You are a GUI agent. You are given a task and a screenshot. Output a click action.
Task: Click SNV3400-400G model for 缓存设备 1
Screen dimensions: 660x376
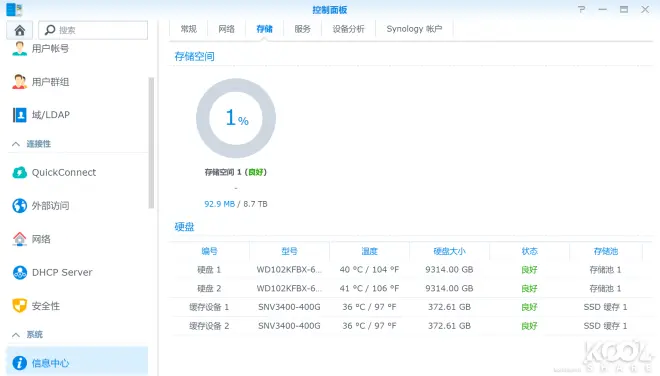[x=289, y=307]
